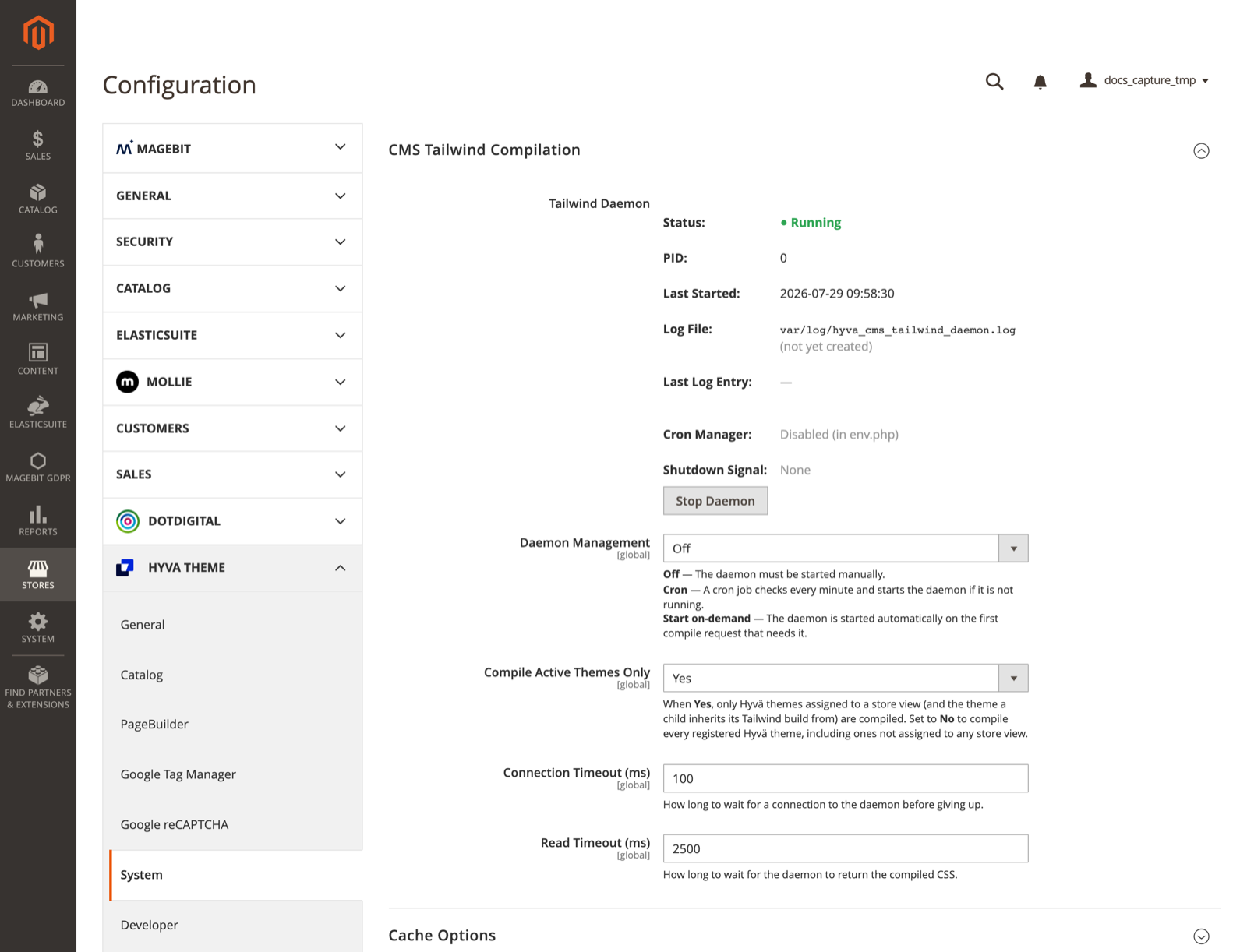This screenshot has width=1247, height=952.
Task: Expand the Sales configuration section
Action: click(232, 474)
